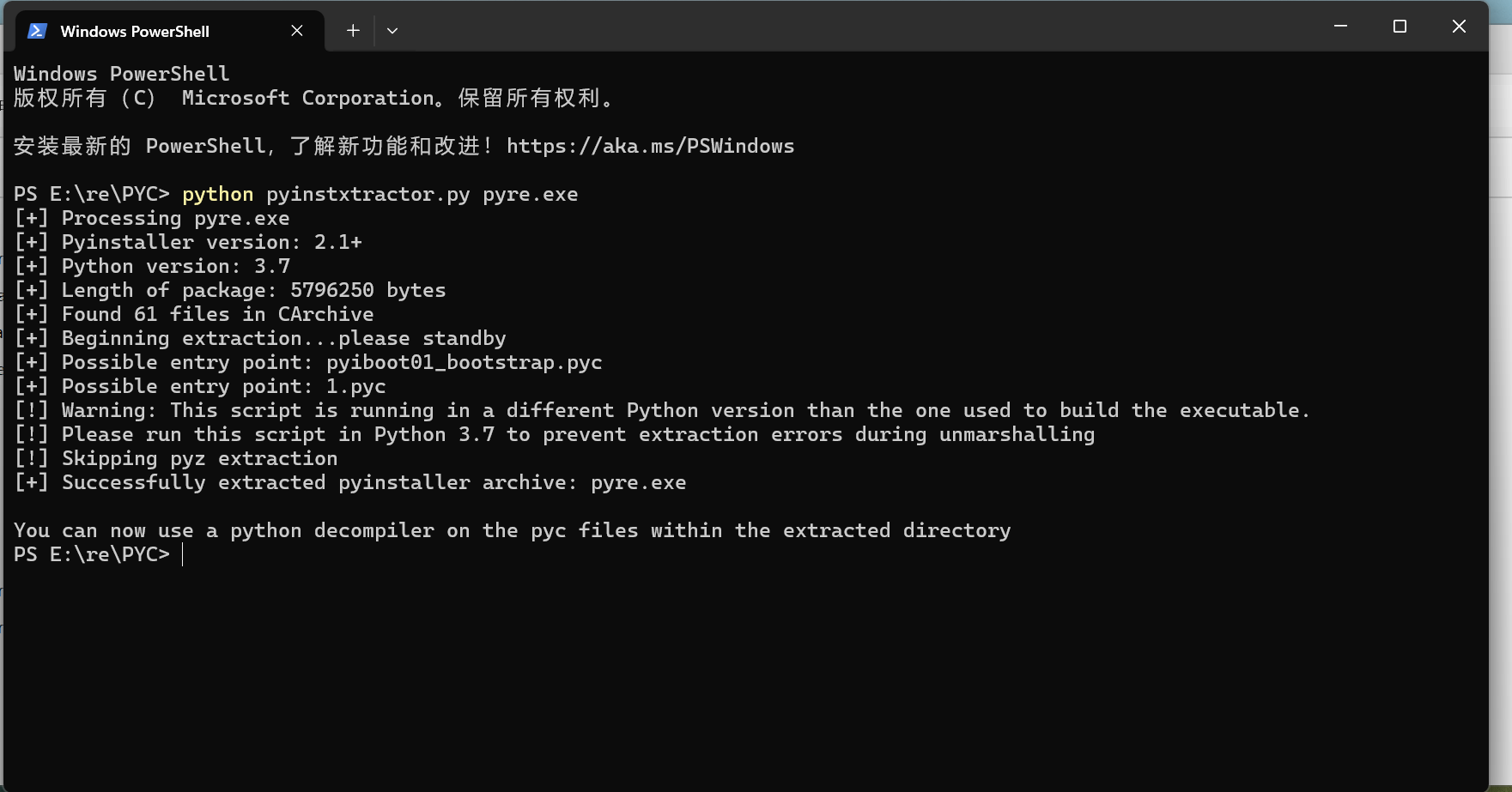Click the PowerShell icon on the tab
The height and width of the screenshot is (792, 1512).
(x=37, y=31)
